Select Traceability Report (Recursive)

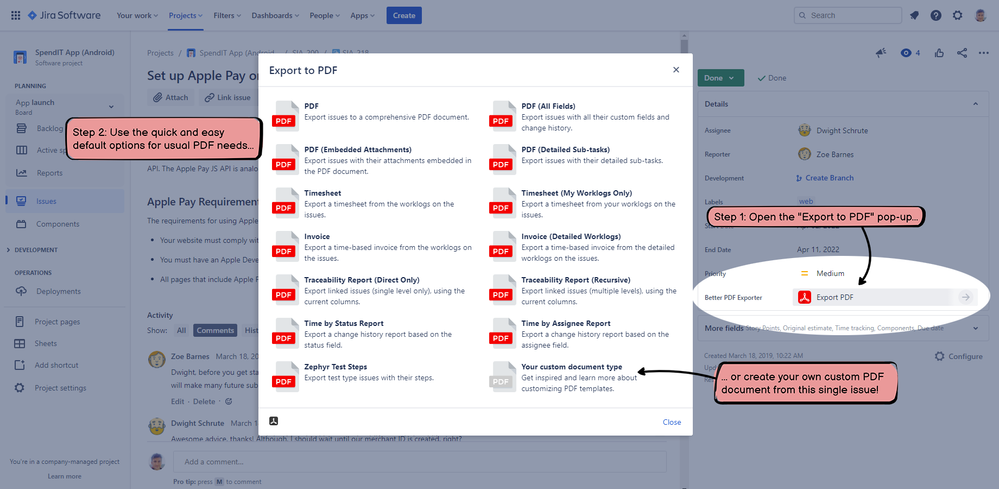coord(584,290)
